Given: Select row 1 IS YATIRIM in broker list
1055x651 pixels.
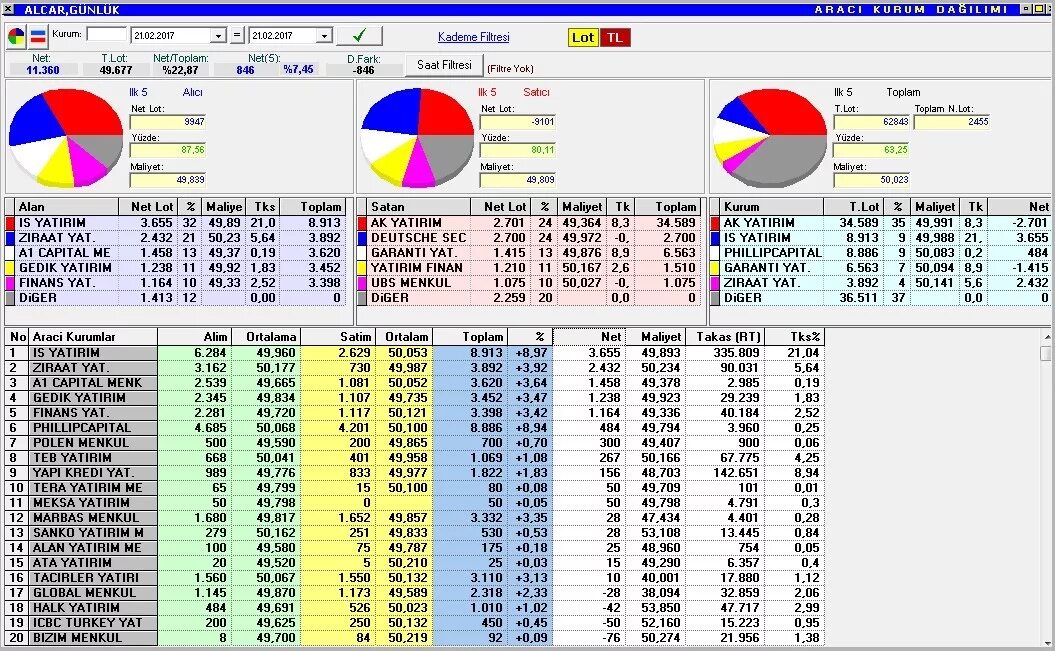Looking at the screenshot, I should (415, 352).
